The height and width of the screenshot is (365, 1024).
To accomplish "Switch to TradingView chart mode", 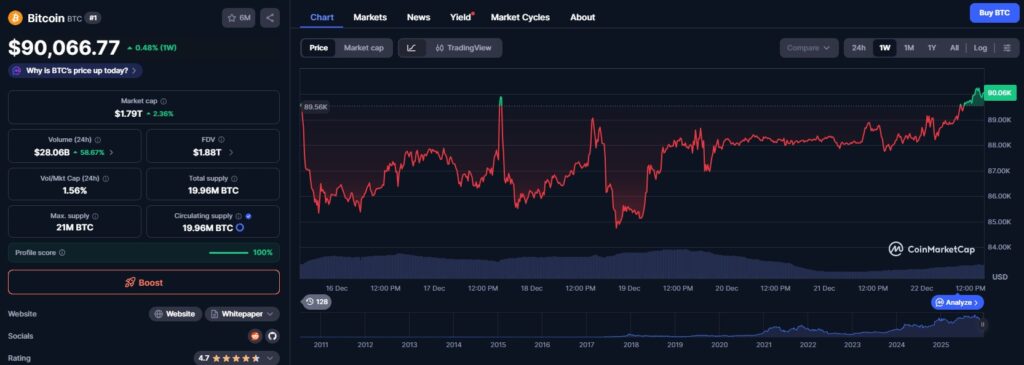I will 464,48.
